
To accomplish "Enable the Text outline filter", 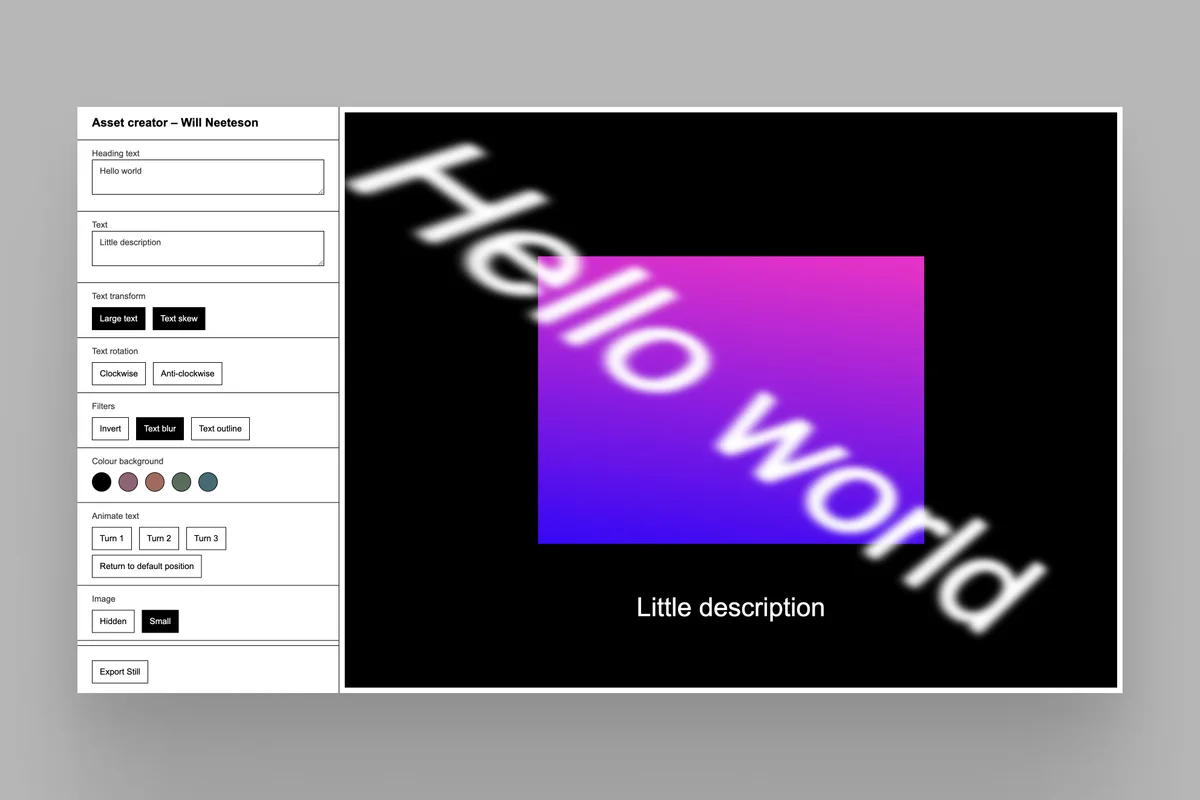I will click(220, 428).
